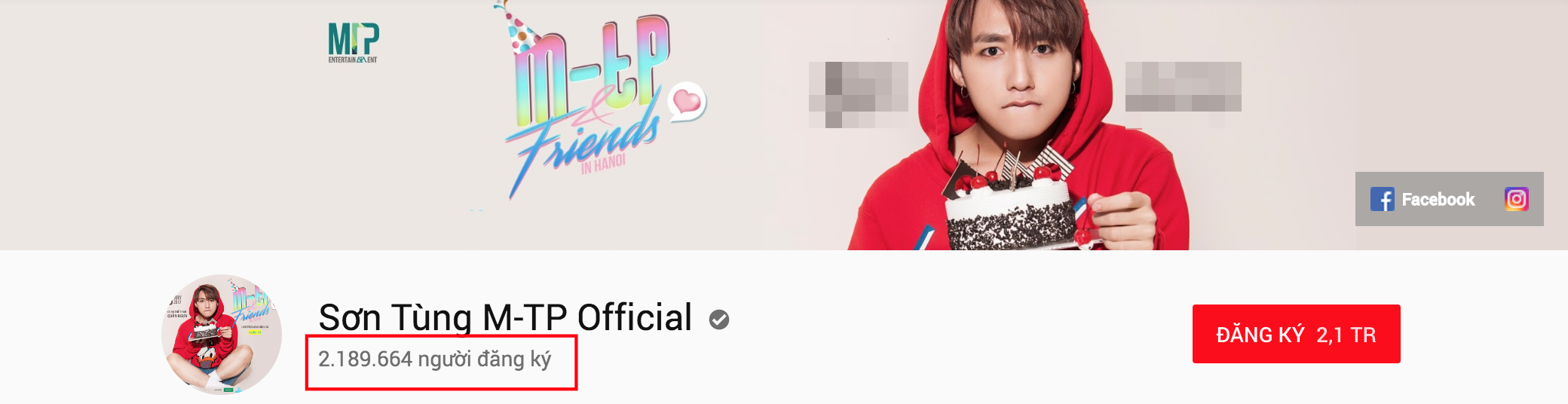Open the Facebook icon in the banner
Screen dimensions: 1568x404
pyautogui.click(x=1382, y=199)
